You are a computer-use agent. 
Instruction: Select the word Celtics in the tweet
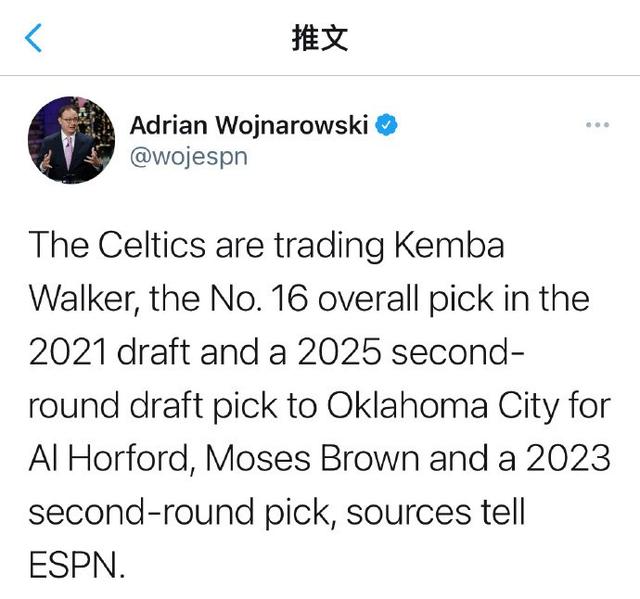[152, 245]
